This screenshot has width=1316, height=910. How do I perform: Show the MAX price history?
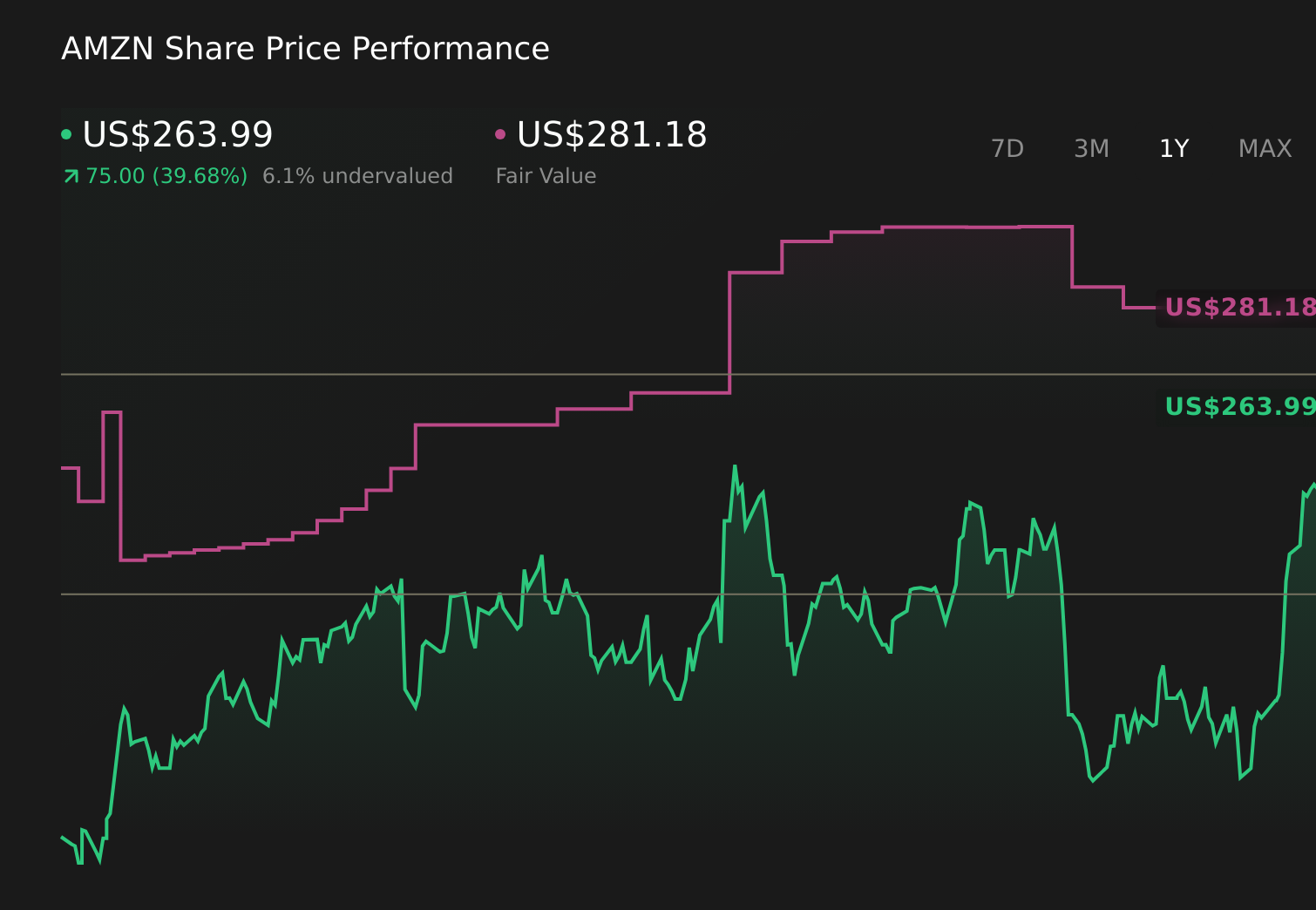point(1265,149)
